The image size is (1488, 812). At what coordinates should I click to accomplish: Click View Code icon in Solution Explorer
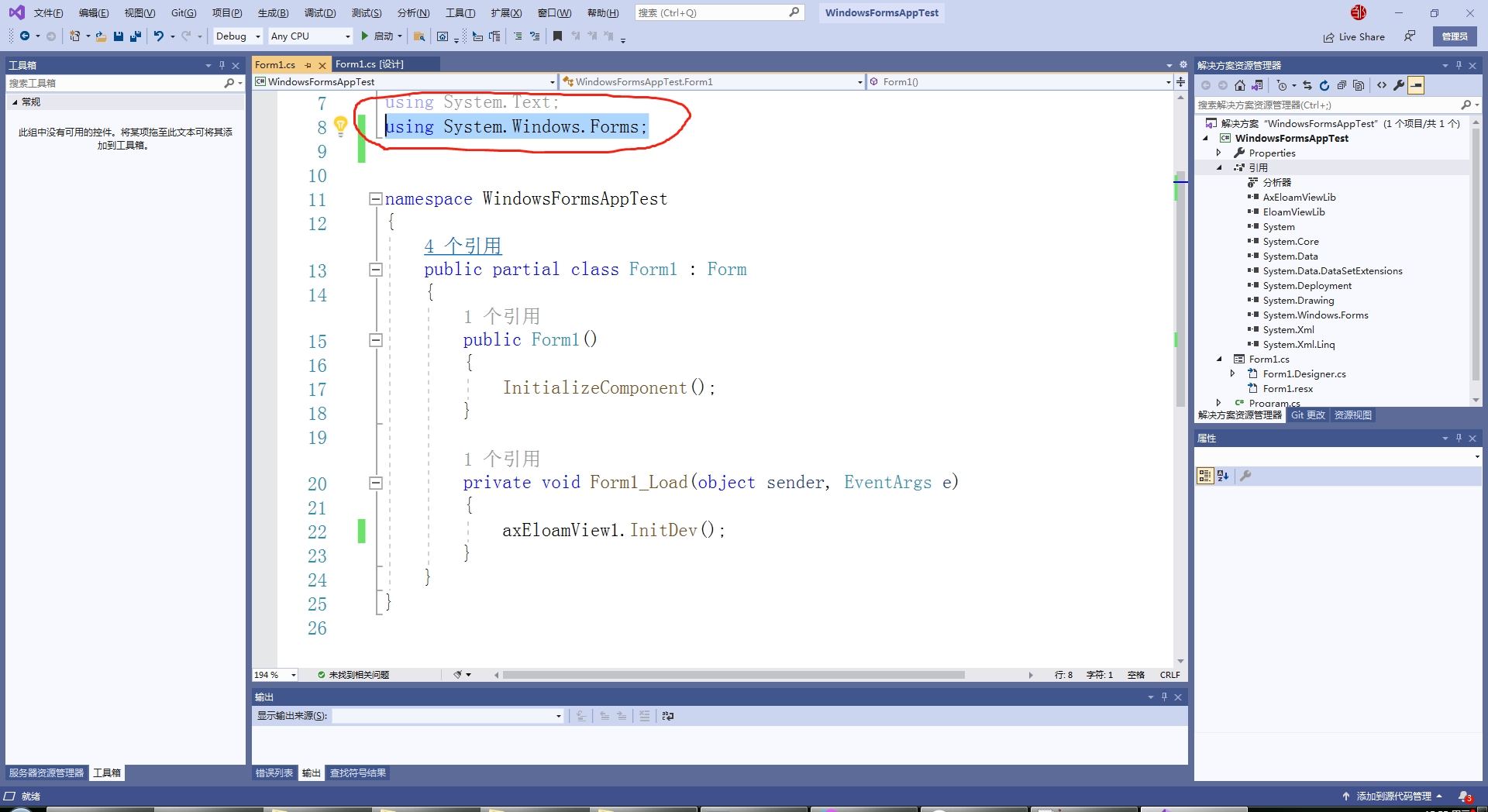point(1382,85)
